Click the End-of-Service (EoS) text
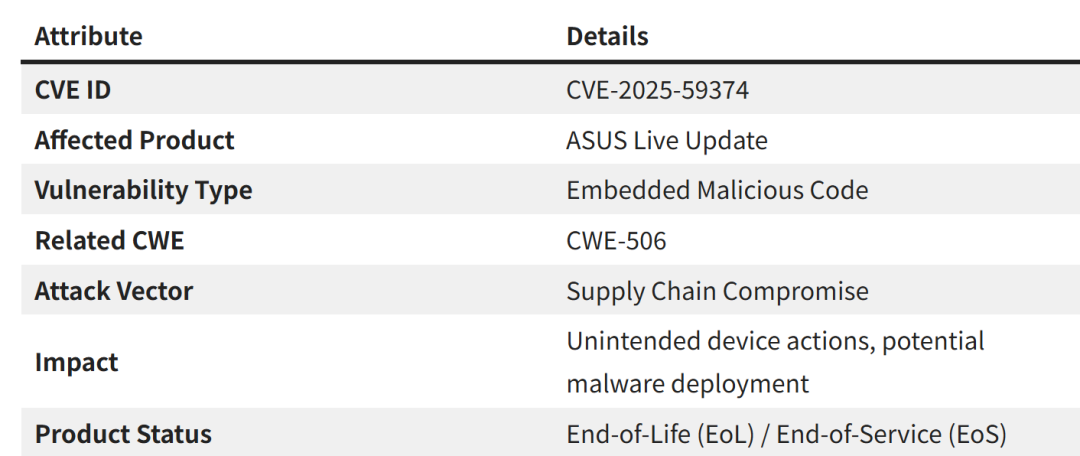 point(891,435)
